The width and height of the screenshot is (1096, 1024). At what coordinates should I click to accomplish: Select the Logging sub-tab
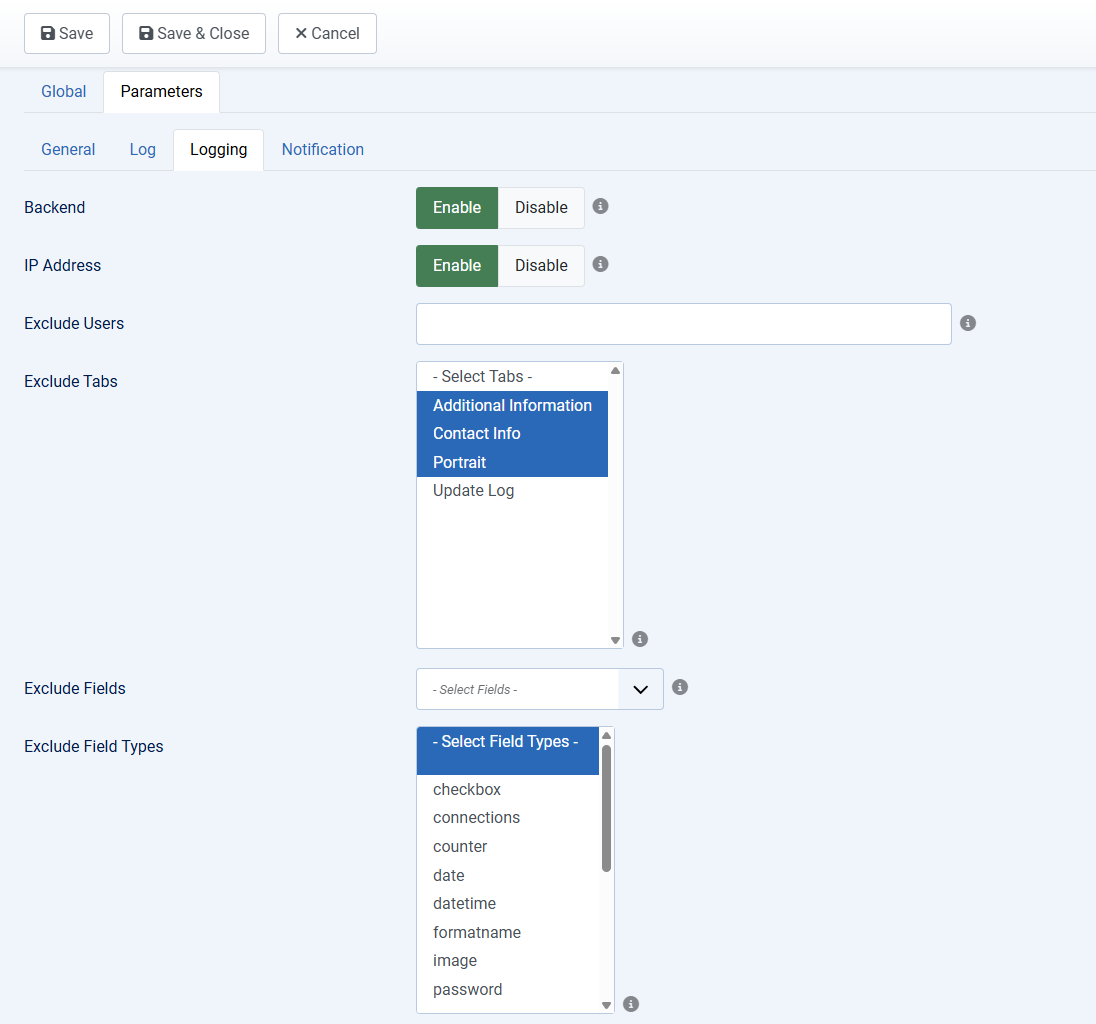pyautogui.click(x=219, y=150)
